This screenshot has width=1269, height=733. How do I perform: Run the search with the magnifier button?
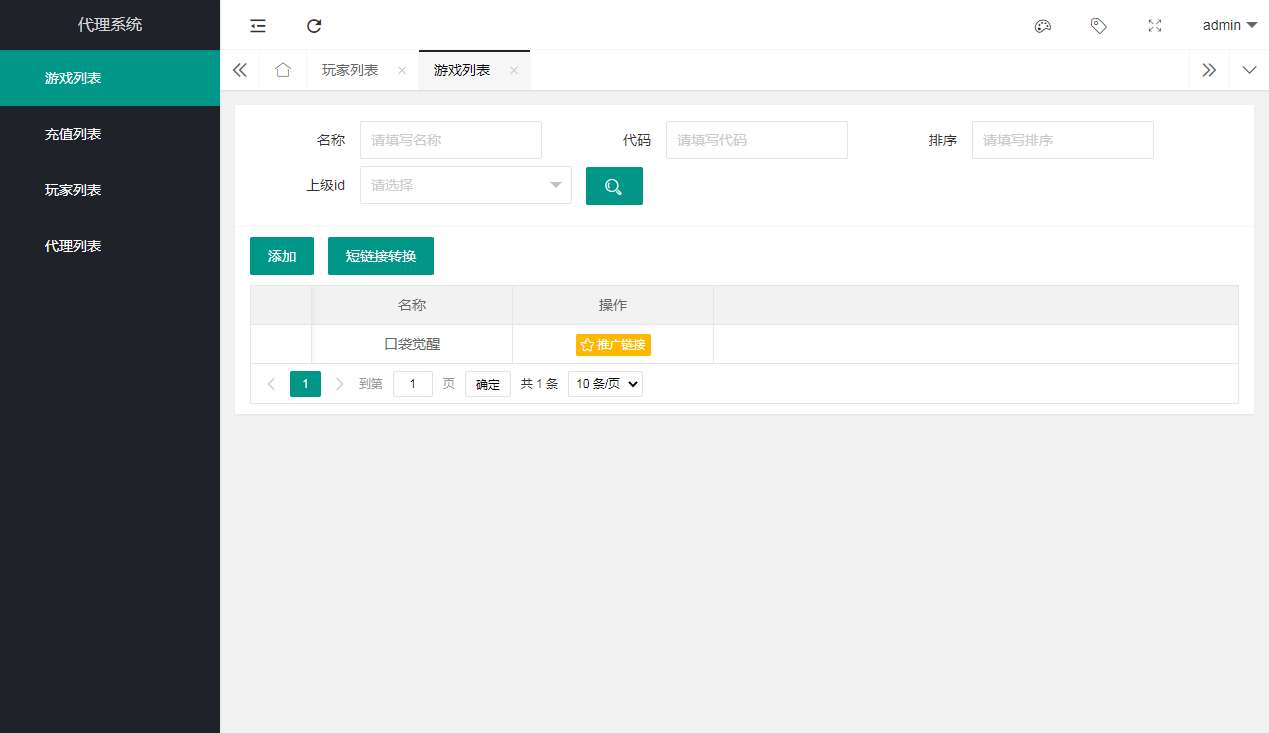614,185
